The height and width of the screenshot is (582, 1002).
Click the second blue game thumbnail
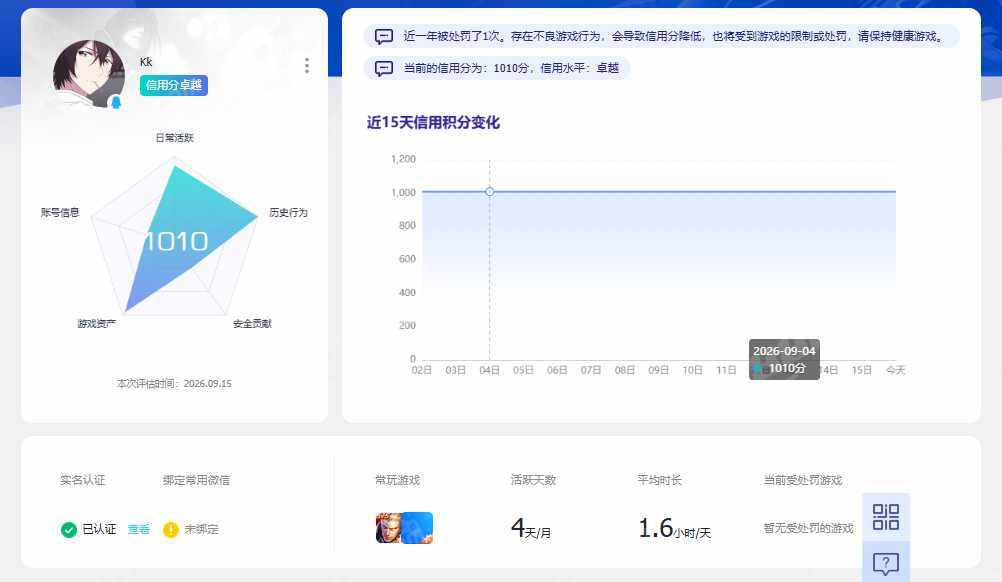click(417, 528)
